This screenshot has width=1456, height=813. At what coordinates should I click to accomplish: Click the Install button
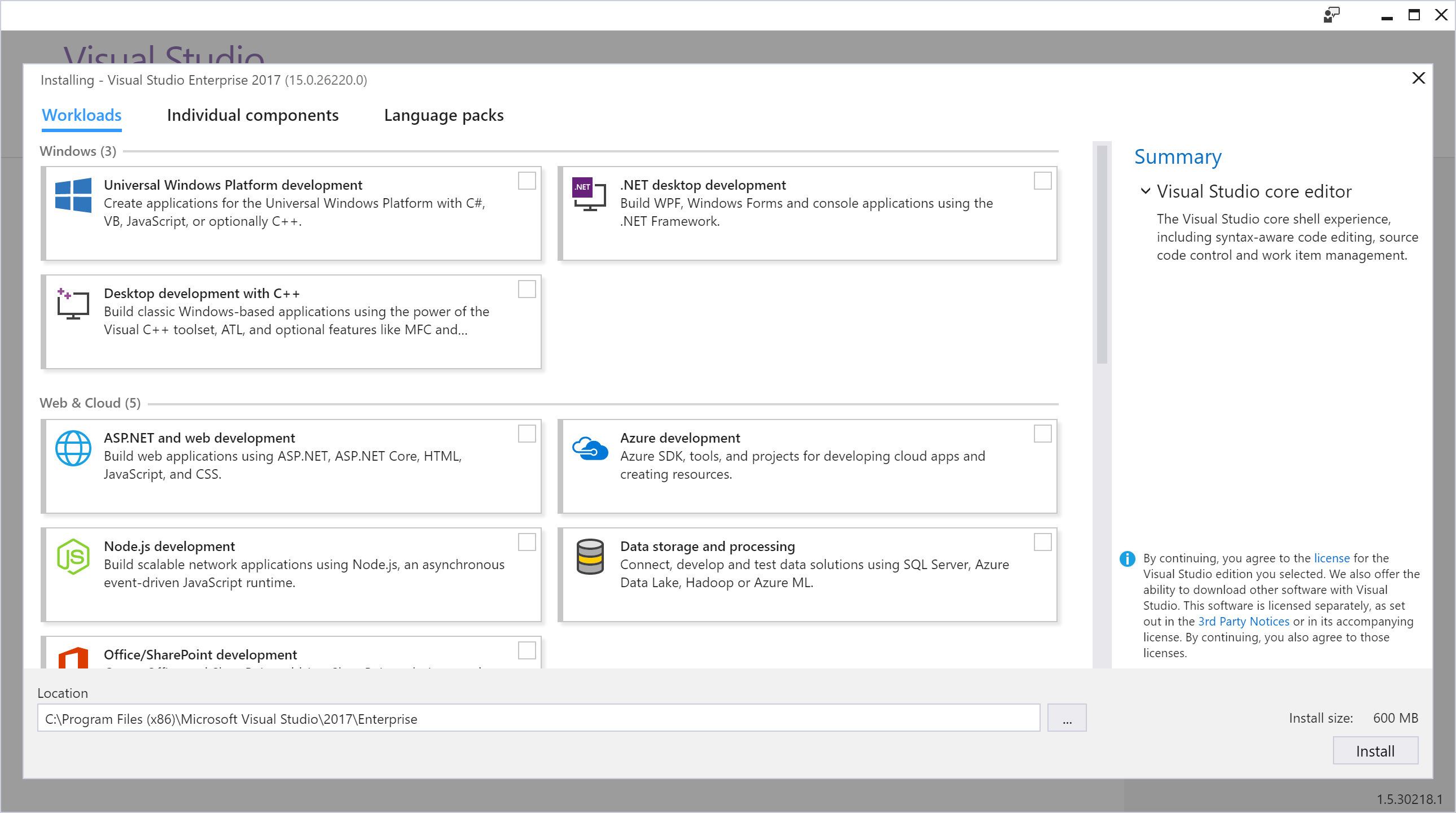point(1375,750)
